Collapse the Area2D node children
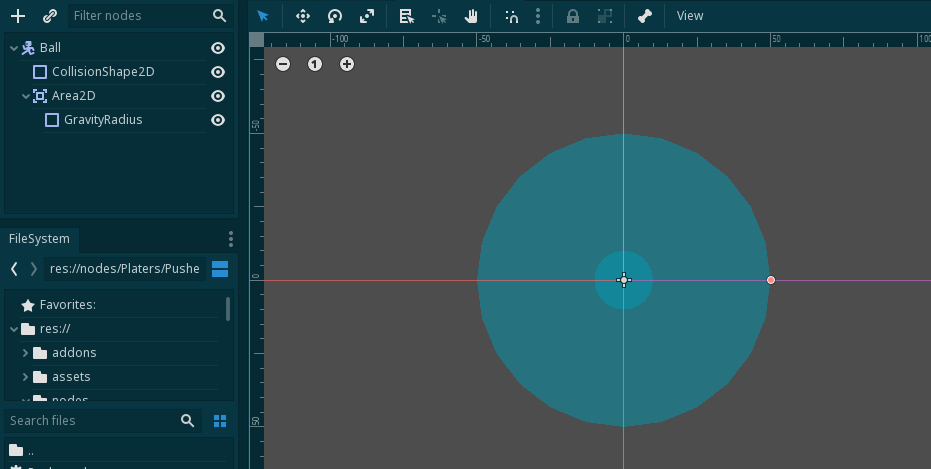Viewport: 931px width, 469px height. pyautogui.click(x=26, y=96)
